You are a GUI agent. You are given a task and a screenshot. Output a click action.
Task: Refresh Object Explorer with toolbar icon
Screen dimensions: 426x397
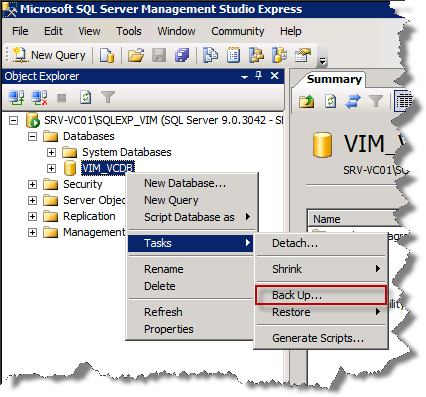click(x=86, y=98)
